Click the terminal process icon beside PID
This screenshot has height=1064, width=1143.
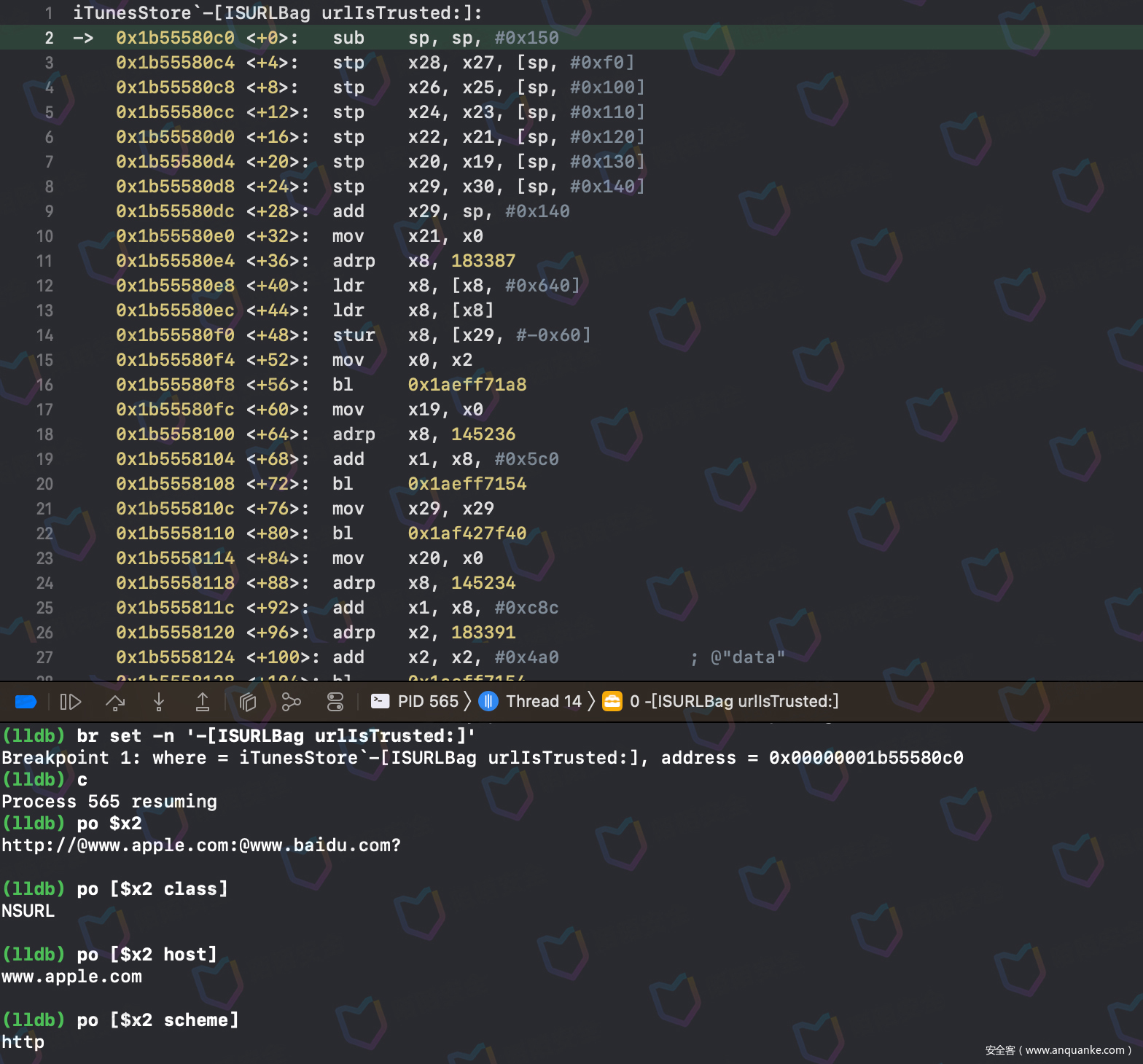380,701
